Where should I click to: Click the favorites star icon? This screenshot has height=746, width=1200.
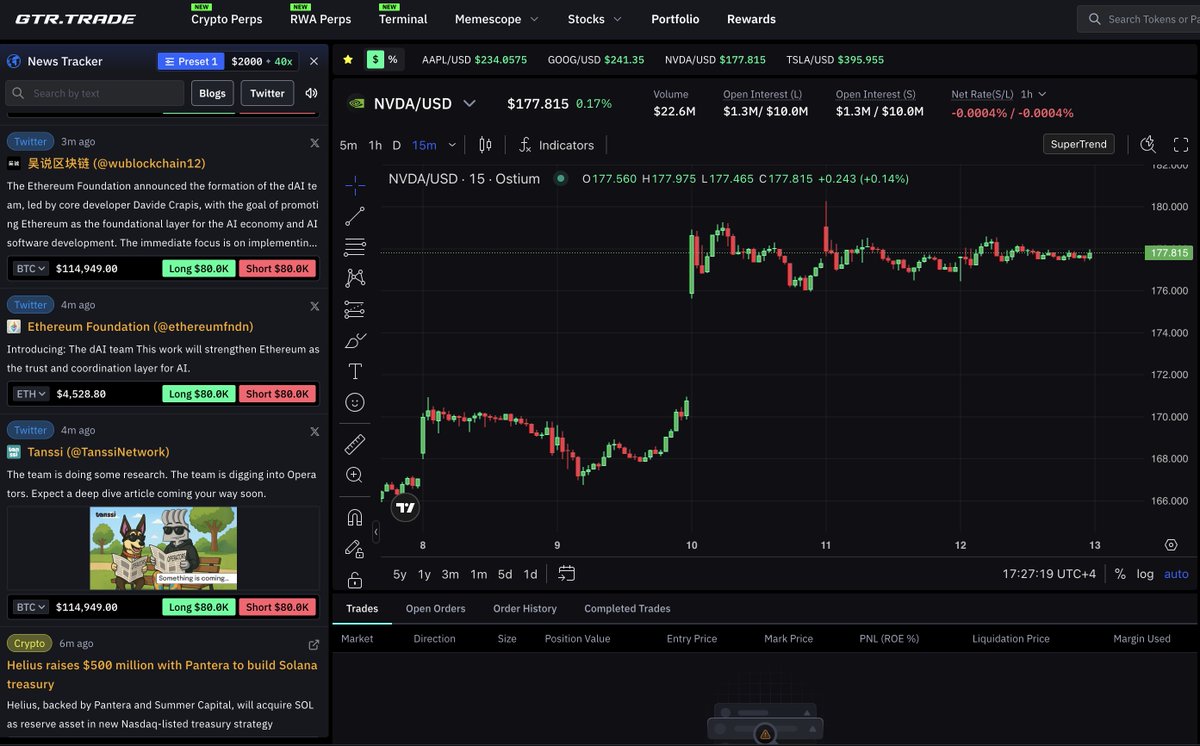348,59
